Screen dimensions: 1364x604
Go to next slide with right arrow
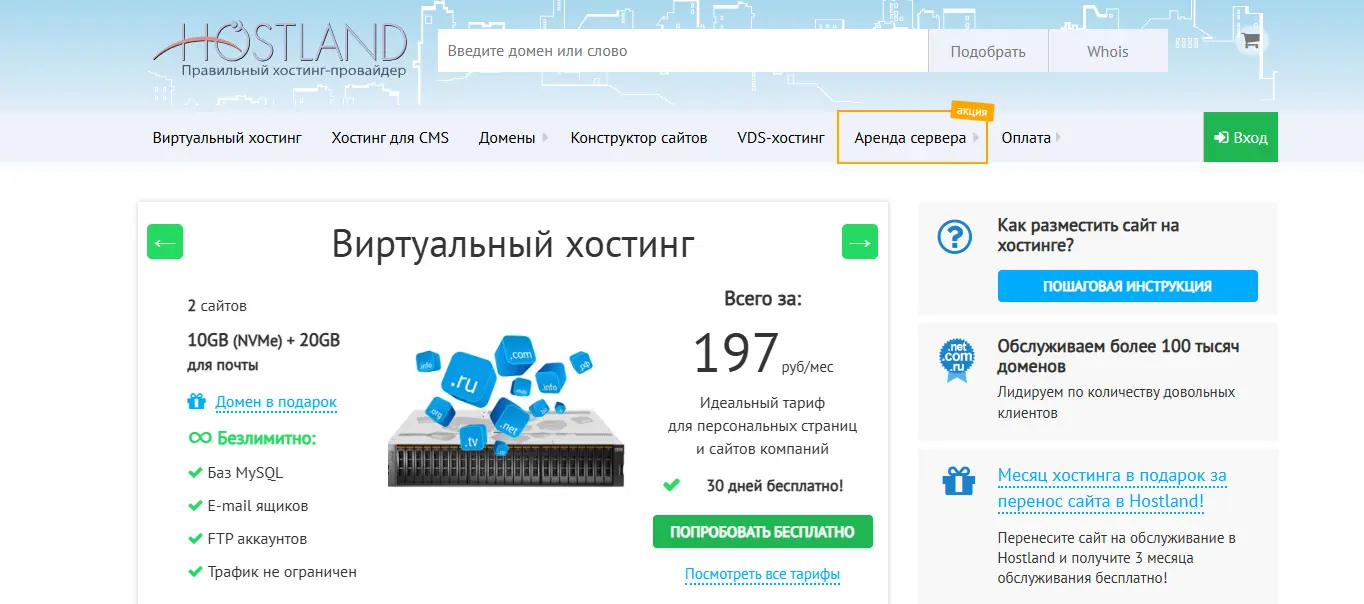[860, 242]
